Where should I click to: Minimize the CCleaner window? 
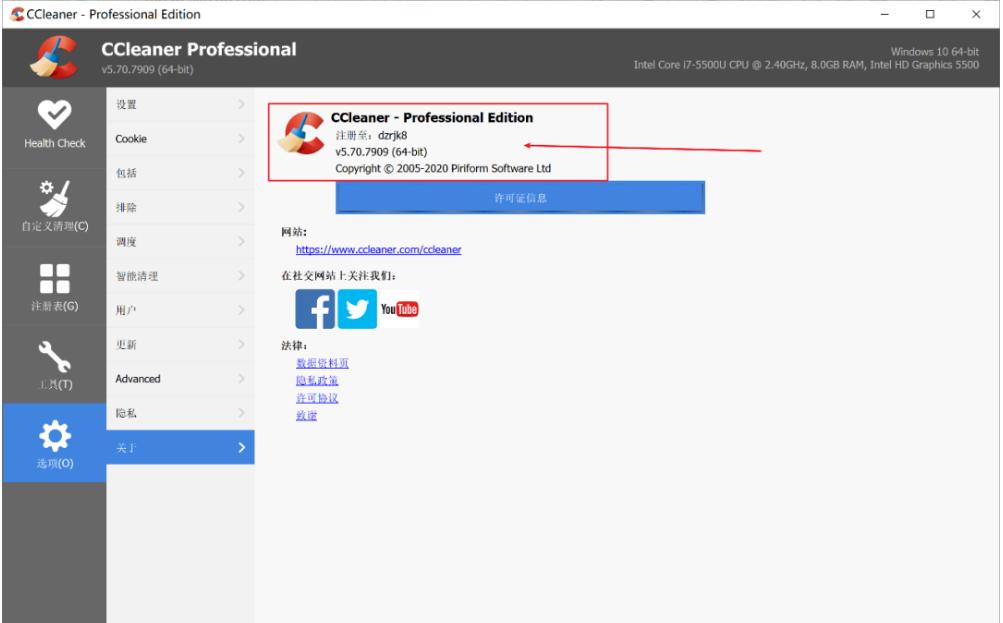click(x=885, y=14)
